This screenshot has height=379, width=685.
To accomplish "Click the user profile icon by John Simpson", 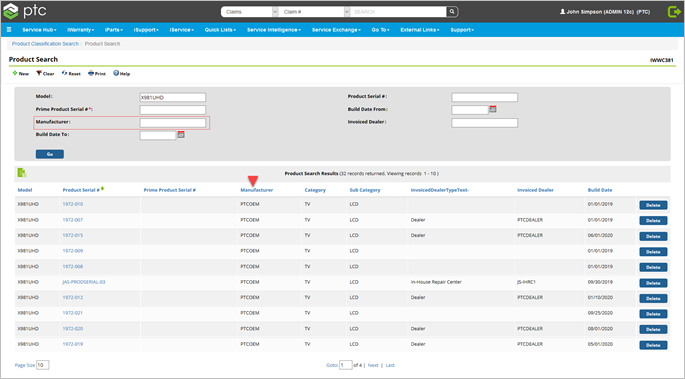I will click(562, 12).
